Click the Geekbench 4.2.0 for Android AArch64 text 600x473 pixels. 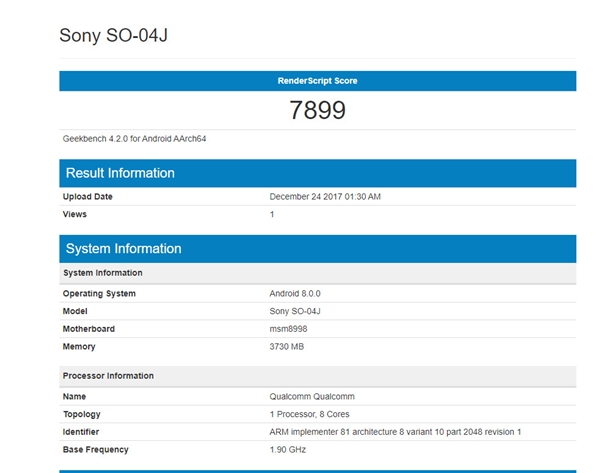pos(134,138)
